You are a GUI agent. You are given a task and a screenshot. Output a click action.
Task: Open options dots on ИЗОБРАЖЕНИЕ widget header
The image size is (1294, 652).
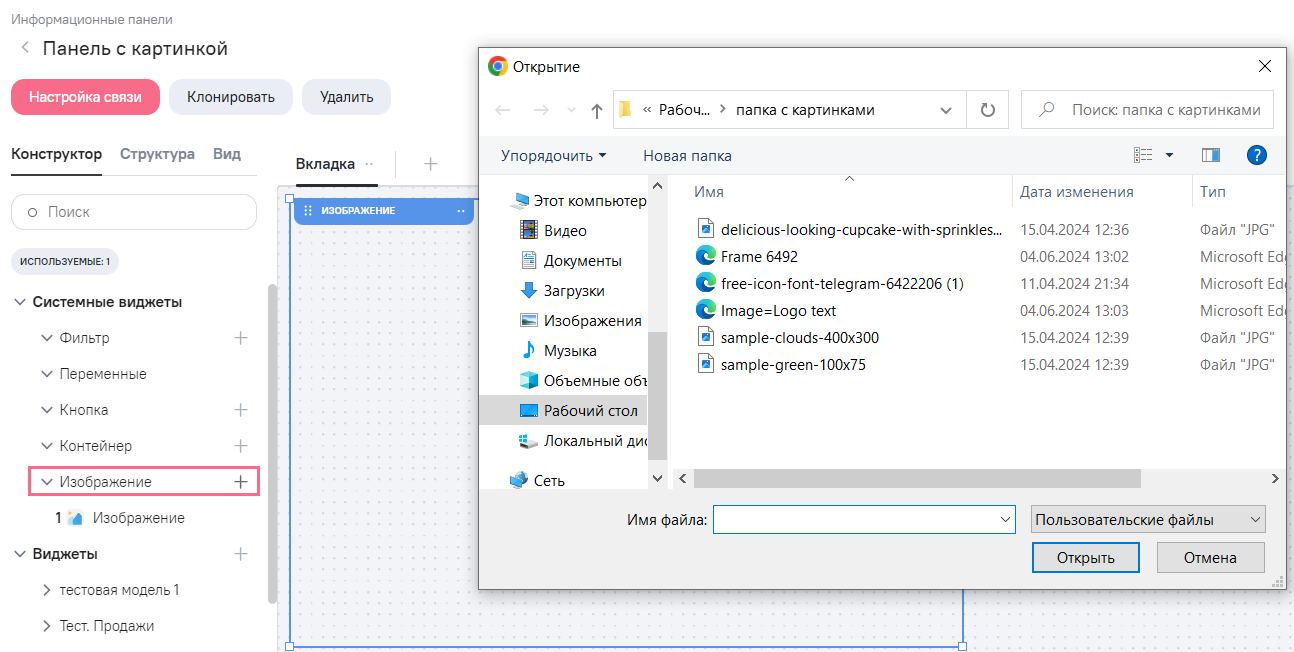point(461,211)
